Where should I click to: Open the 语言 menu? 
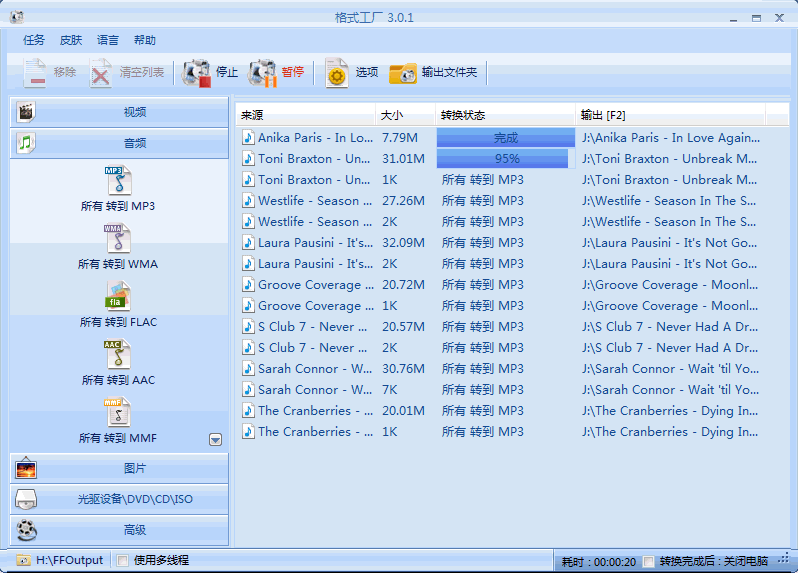[x=108, y=40]
